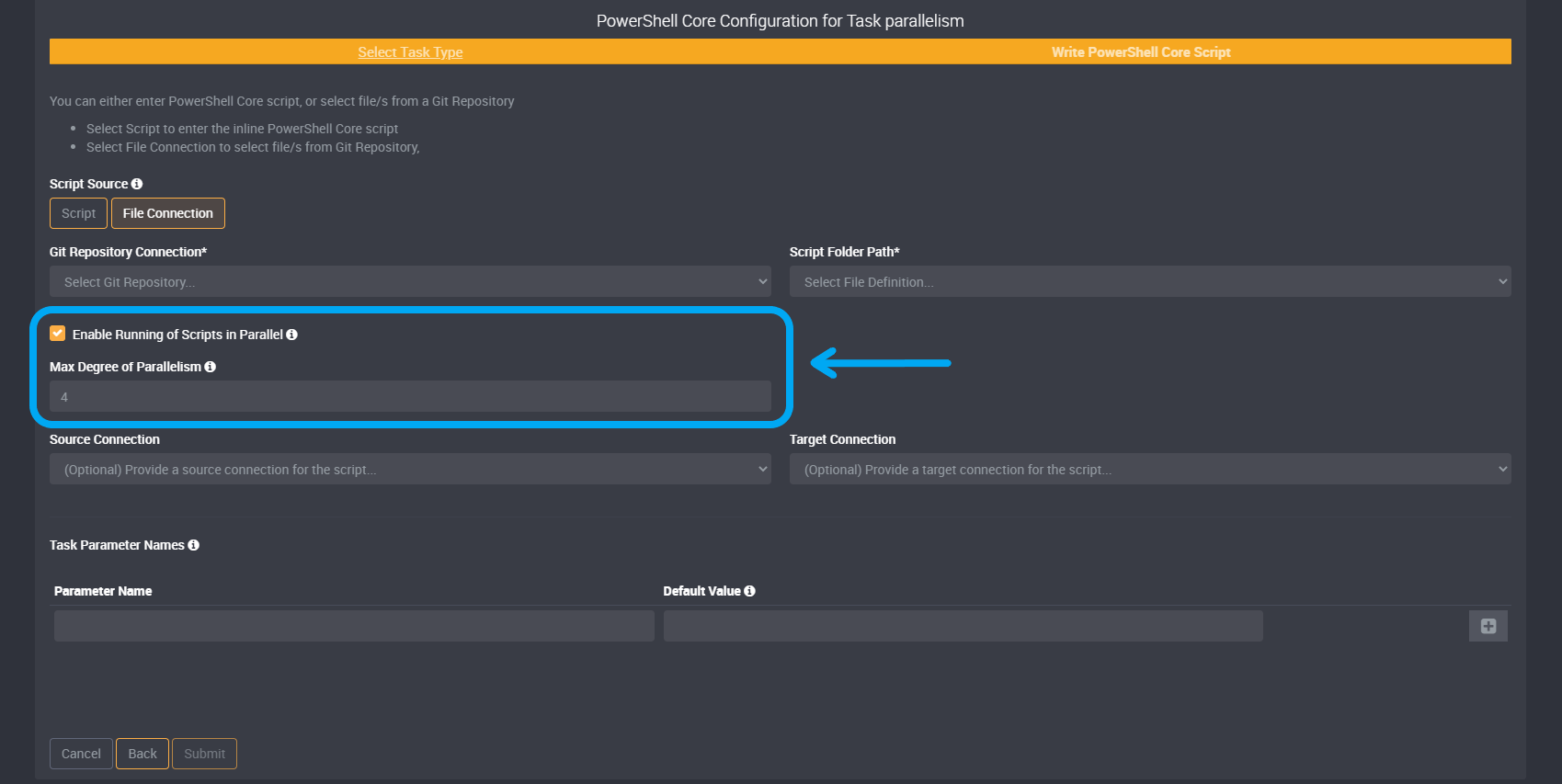Click the Back button
This screenshot has width=1562, height=784.
pos(143,754)
